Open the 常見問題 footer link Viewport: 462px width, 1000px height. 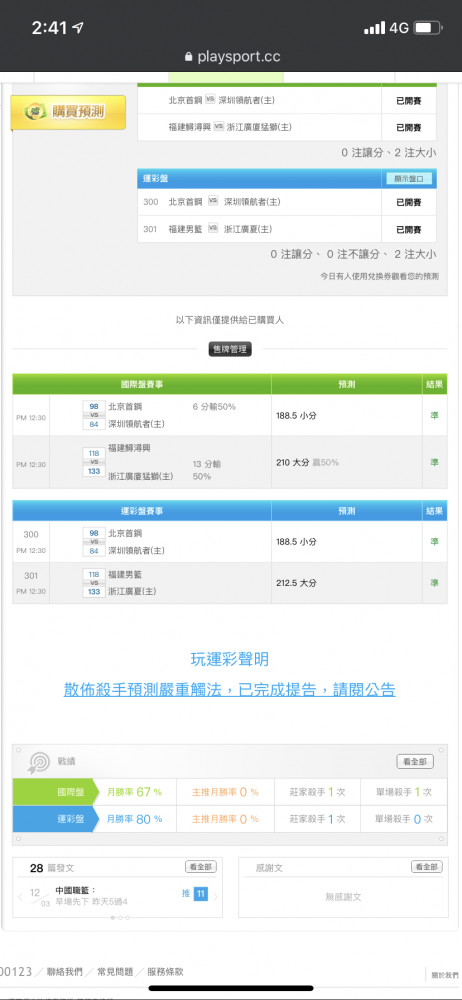click(115, 972)
